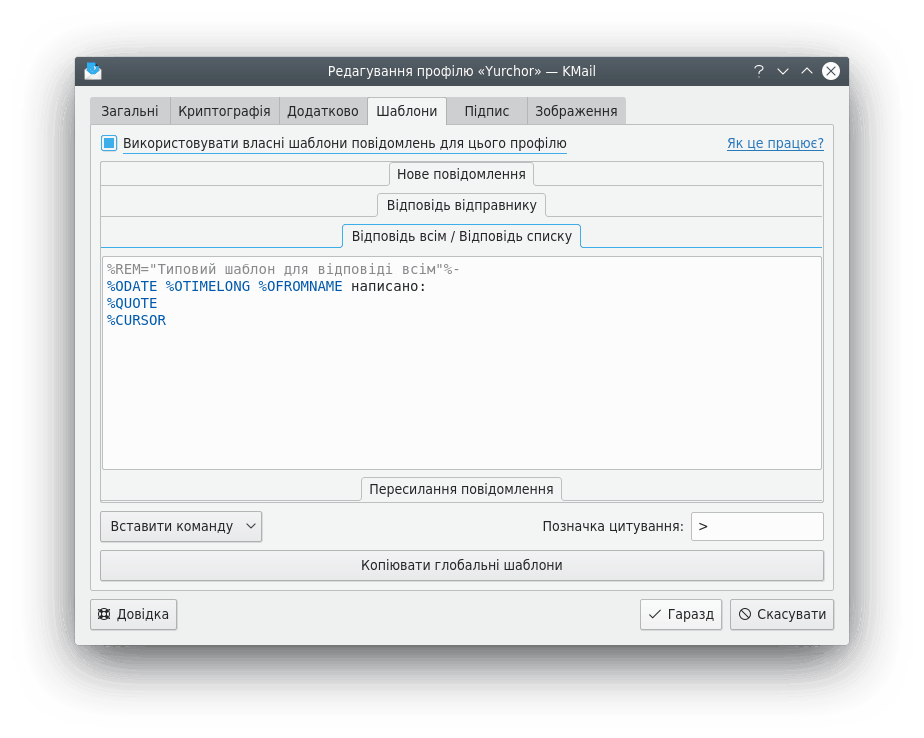Click the help icon on Довідка button
The height and width of the screenshot is (738, 924).
click(104, 614)
